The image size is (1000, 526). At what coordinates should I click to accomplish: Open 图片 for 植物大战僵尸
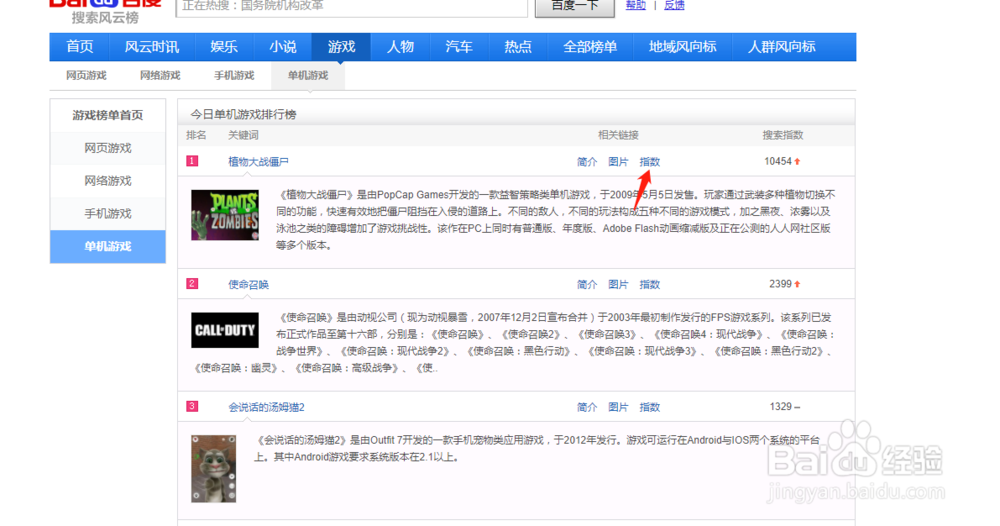[x=618, y=162]
